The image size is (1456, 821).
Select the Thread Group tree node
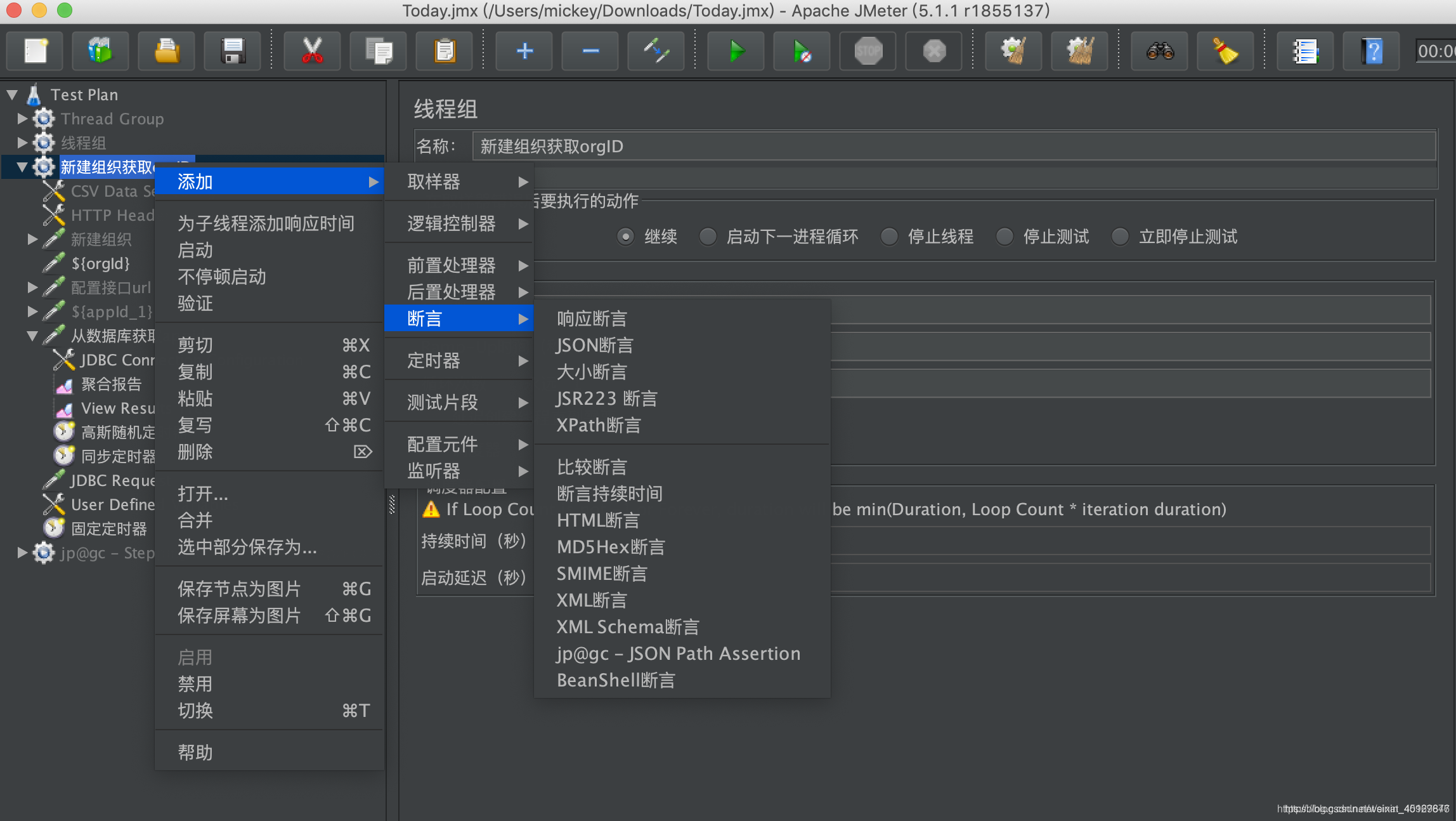(x=112, y=119)
